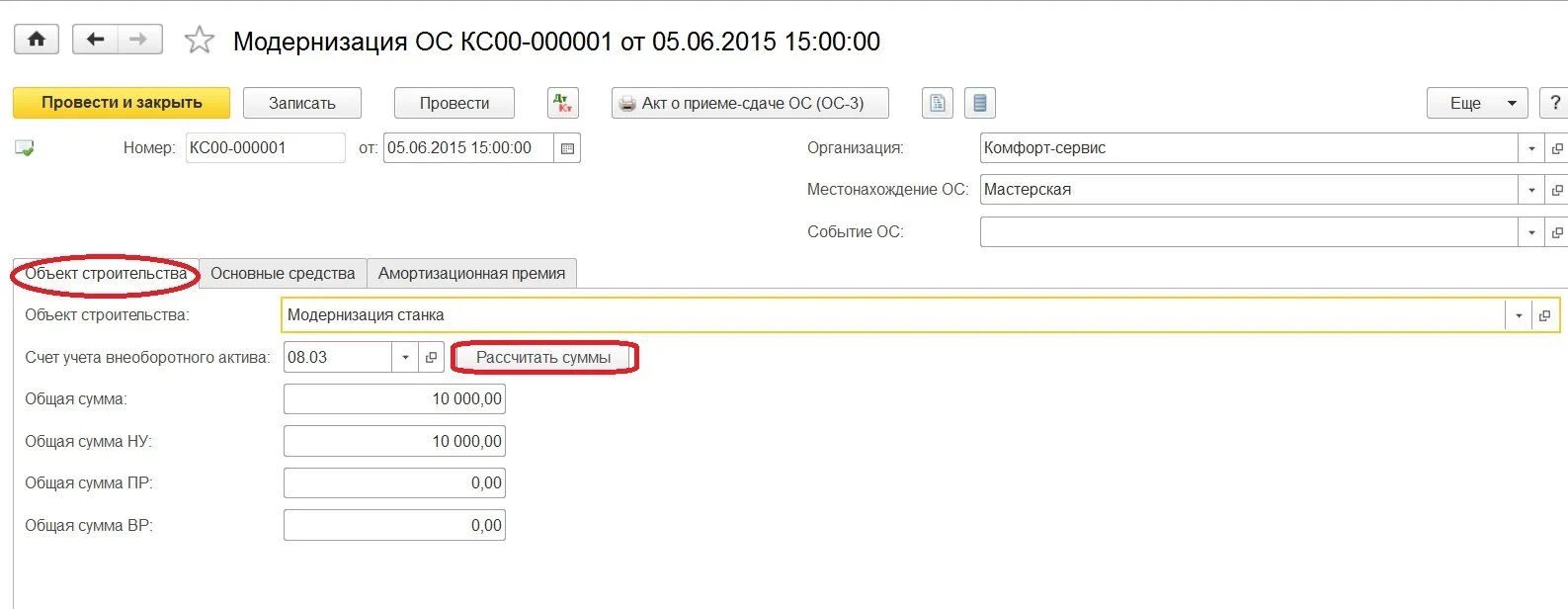Open the calendar date picker

[567, 148]
